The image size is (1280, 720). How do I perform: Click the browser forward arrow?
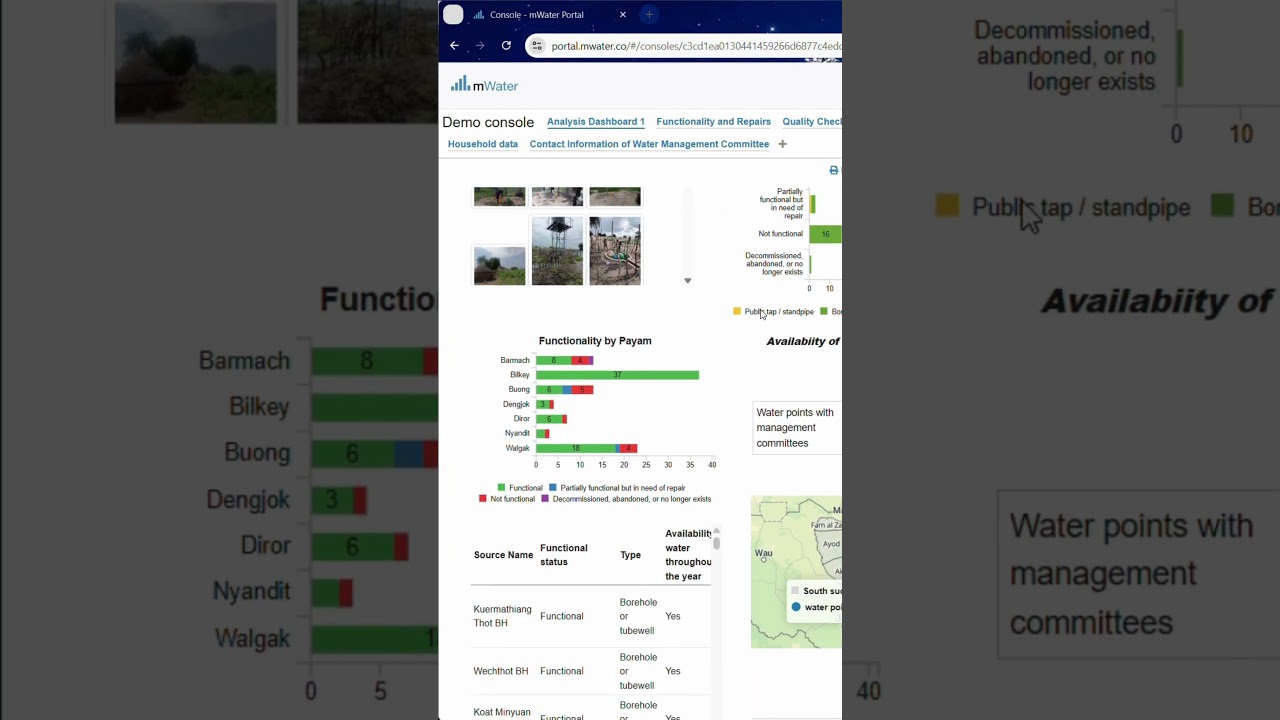pyautogui.click(x=480, y=45)
